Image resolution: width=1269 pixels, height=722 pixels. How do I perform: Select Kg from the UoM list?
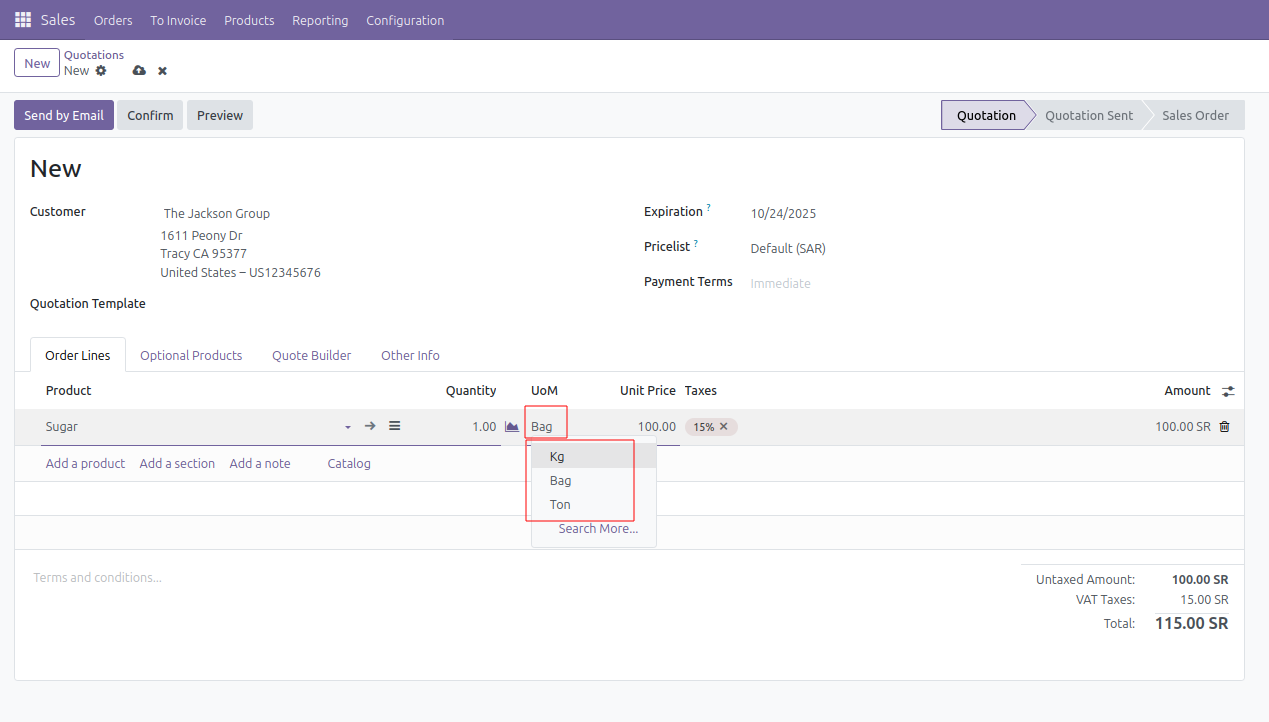(557, 457)
